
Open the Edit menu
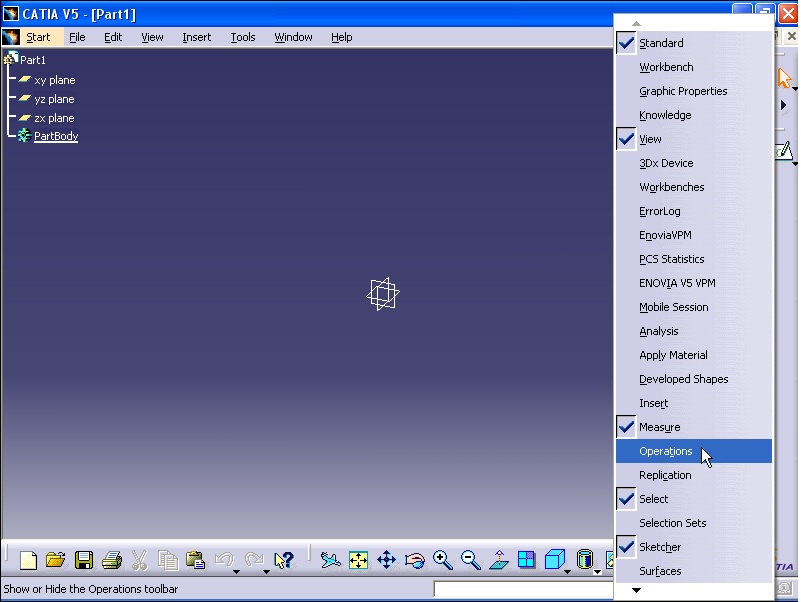(x=113, y=37)
